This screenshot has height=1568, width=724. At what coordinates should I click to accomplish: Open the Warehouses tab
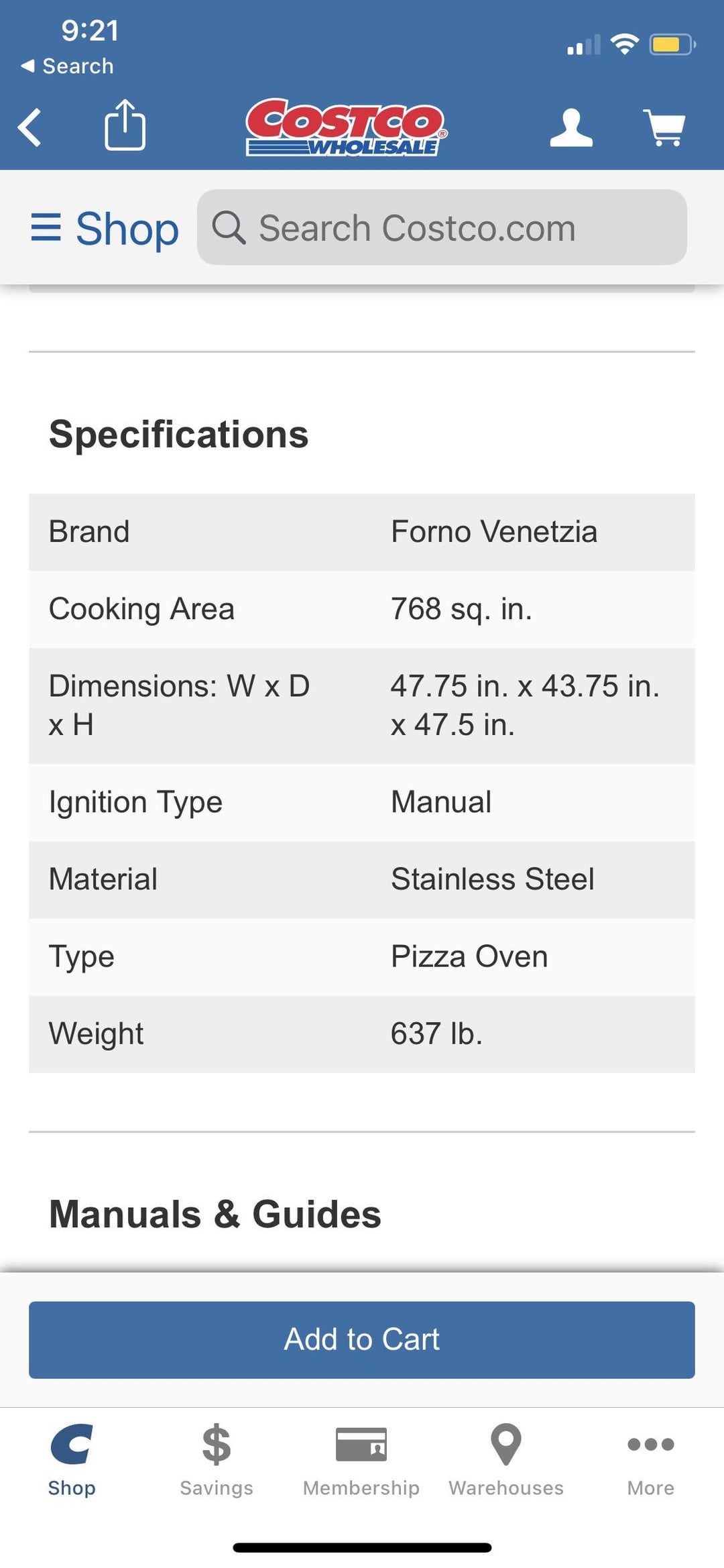click(x=506, y=1460)
